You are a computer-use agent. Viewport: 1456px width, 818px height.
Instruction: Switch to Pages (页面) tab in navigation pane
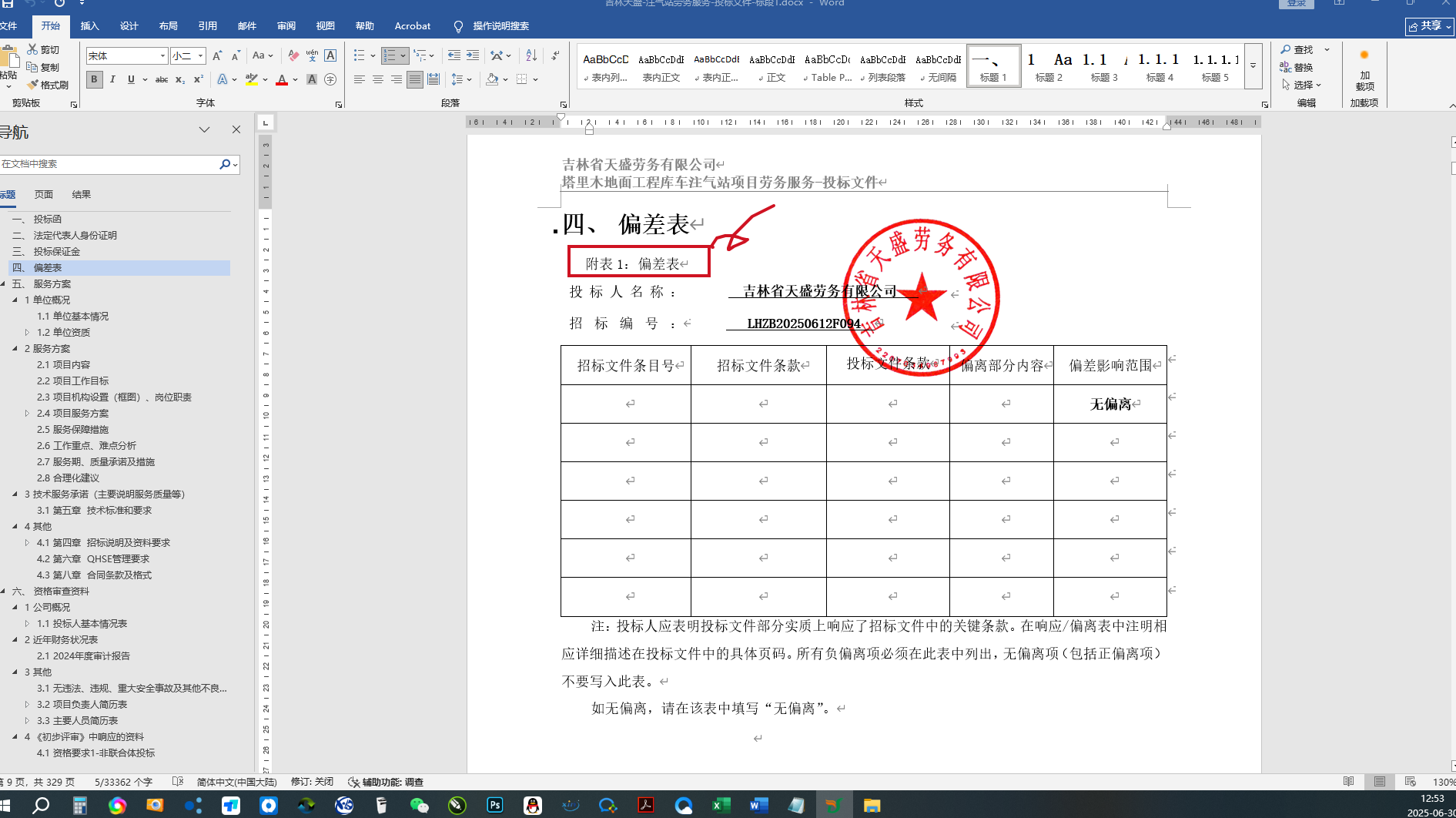(x=44, y=194)
